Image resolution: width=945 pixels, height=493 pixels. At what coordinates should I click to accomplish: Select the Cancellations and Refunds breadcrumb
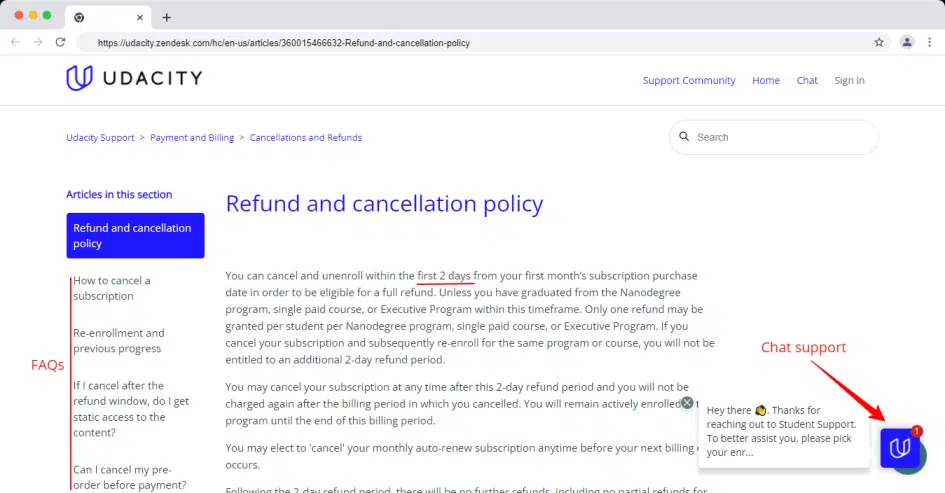pyautogui.click(x=306, y=138)
